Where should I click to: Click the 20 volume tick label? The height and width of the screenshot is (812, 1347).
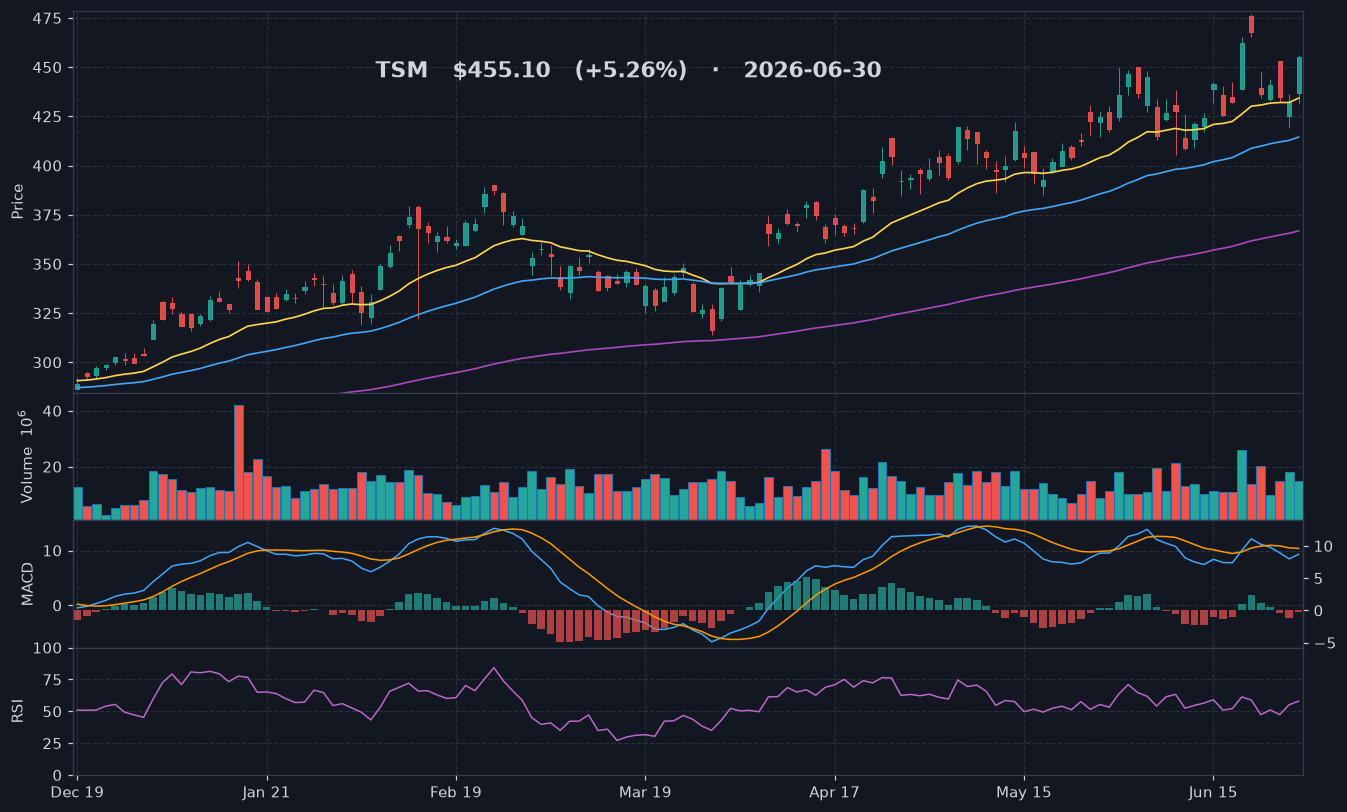click(53, 467)
